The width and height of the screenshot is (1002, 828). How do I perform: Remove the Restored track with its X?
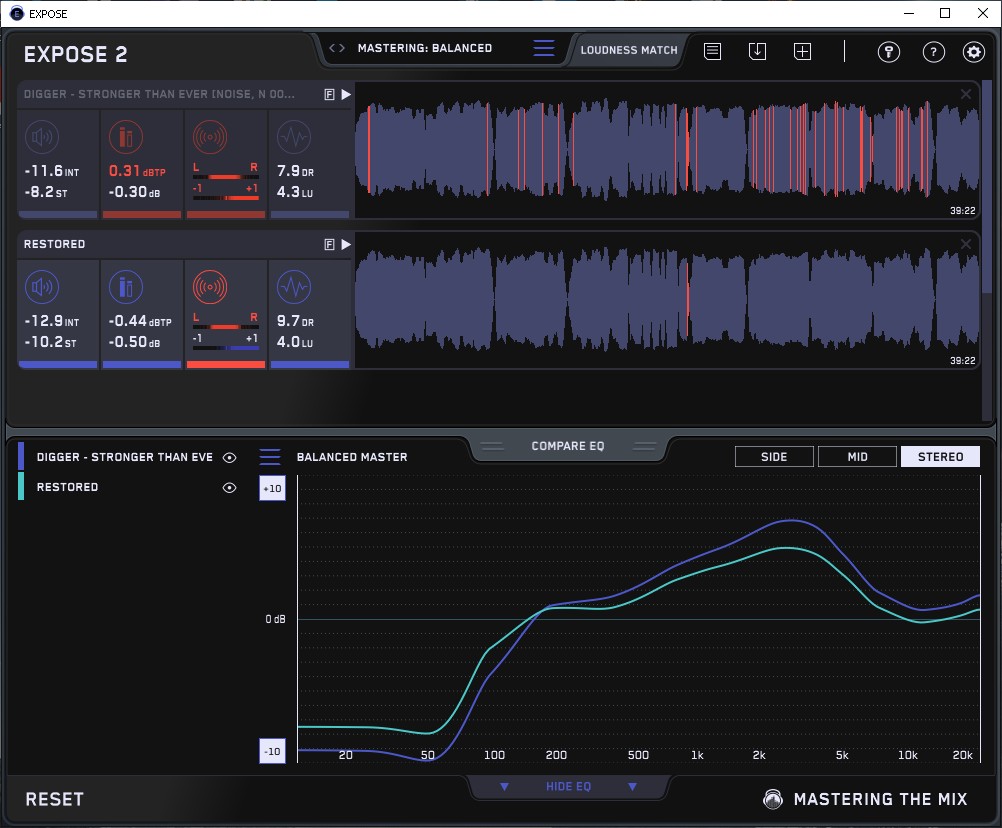pos(966,243)
